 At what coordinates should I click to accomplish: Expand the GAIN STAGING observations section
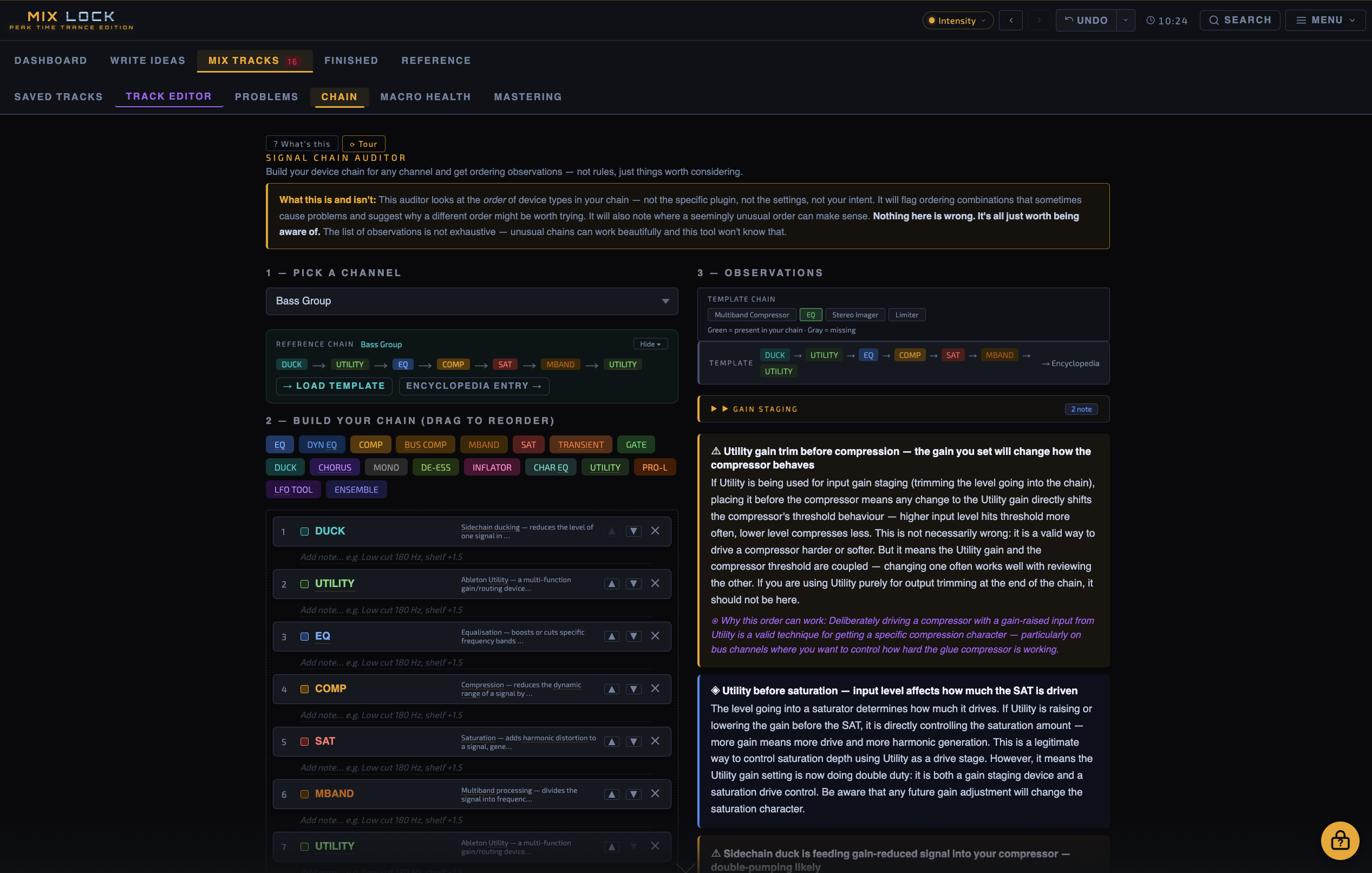(x=766, y=408)
